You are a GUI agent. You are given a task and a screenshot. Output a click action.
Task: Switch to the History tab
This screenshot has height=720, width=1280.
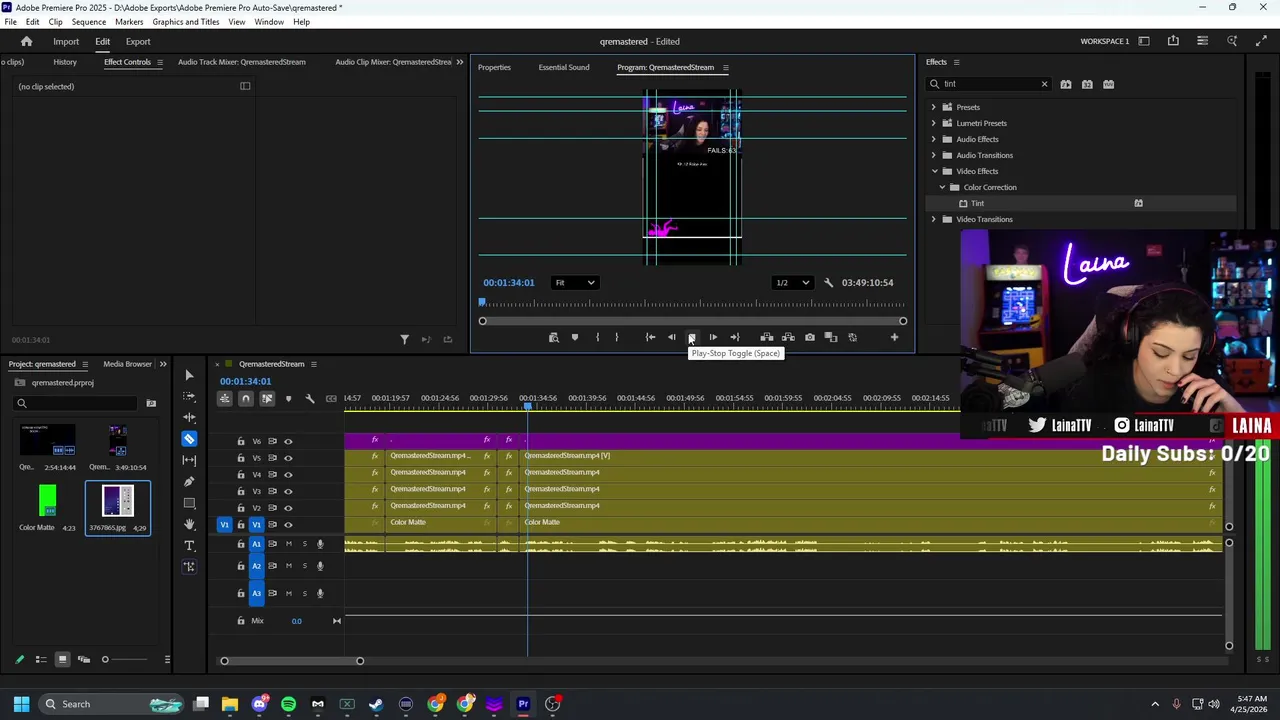[65, 62]
